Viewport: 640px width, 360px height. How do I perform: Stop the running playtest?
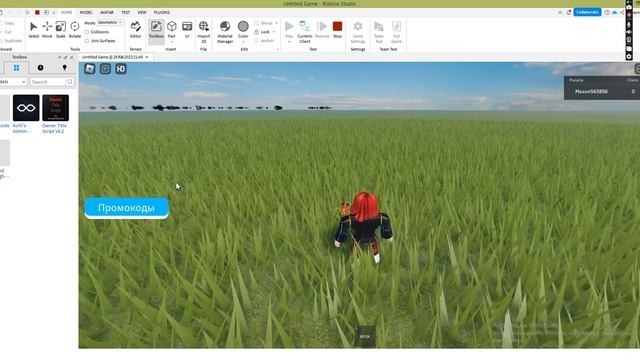point(337,30)
